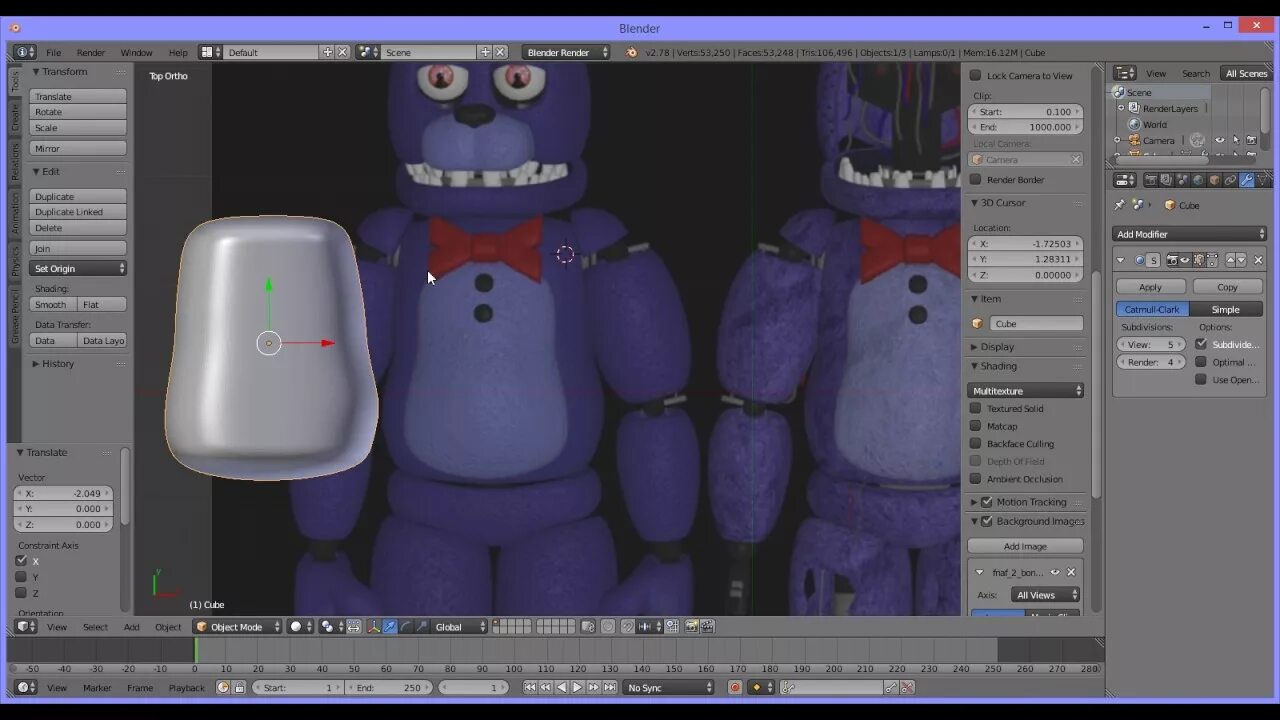
Task: Toggle Camera visibility eye in outliner
Action: (x=1219, y=140)
